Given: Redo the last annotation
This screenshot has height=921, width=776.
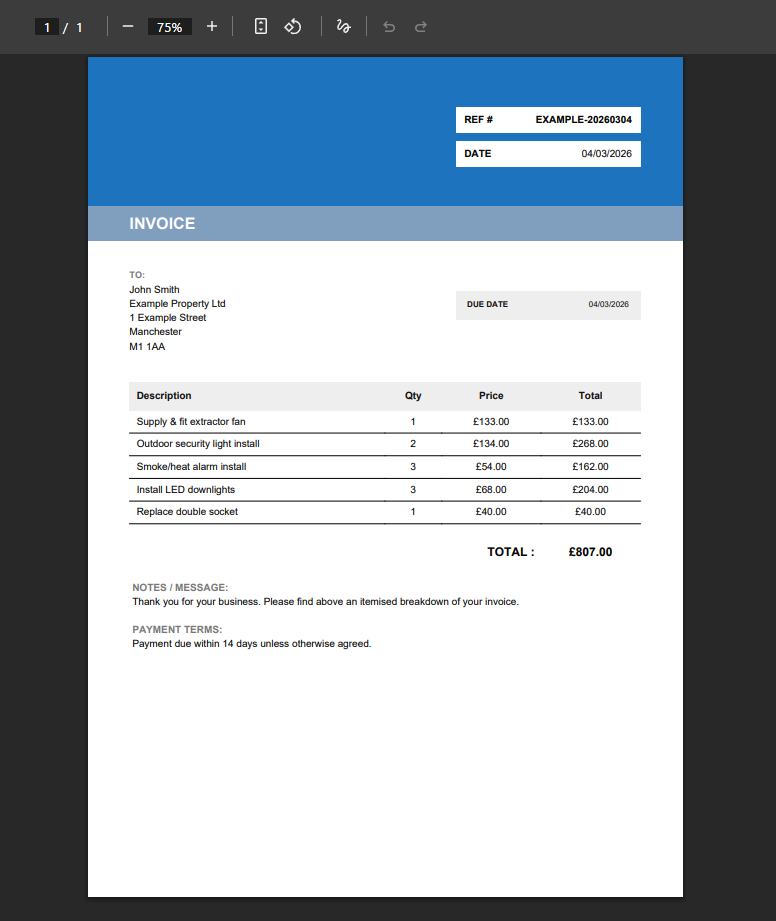Looking at the screenshot, I should tap(421, 27).
